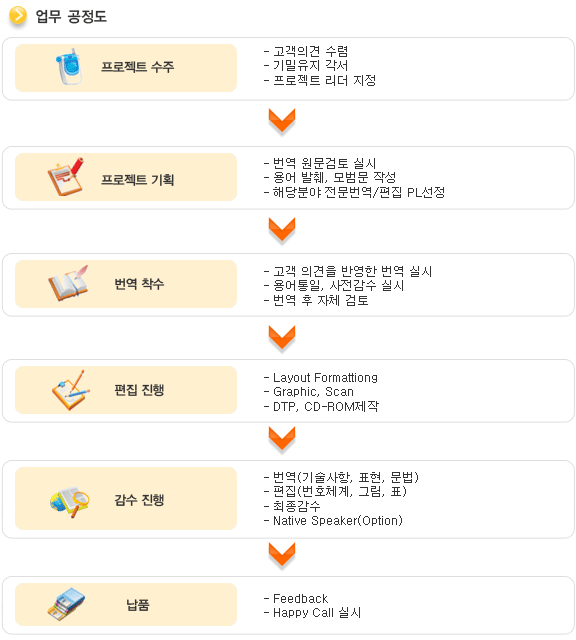Click the open book with quill icon
Screen dimensions: 576x640
point(68,283)
